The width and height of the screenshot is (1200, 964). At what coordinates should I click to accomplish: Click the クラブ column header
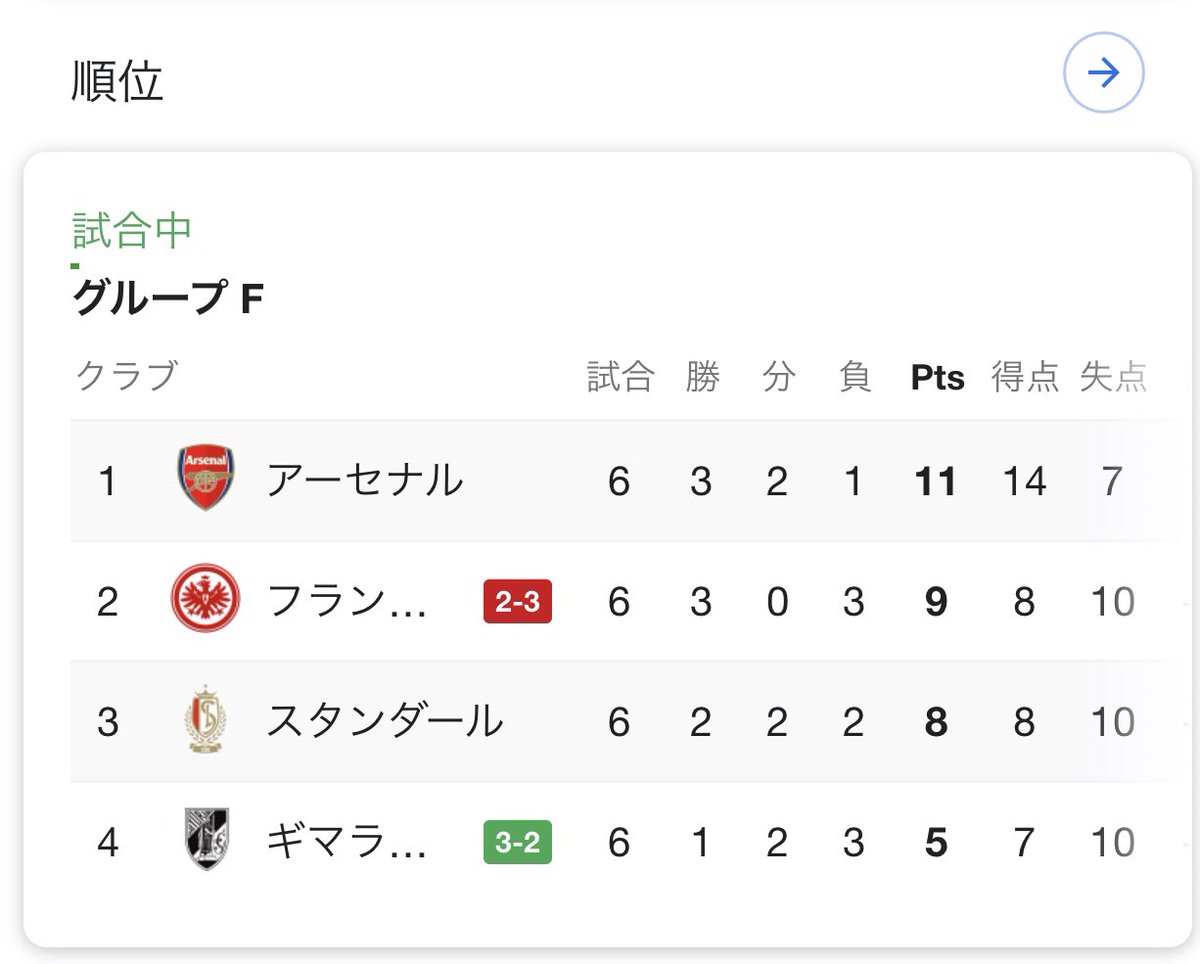click(127, 377)
